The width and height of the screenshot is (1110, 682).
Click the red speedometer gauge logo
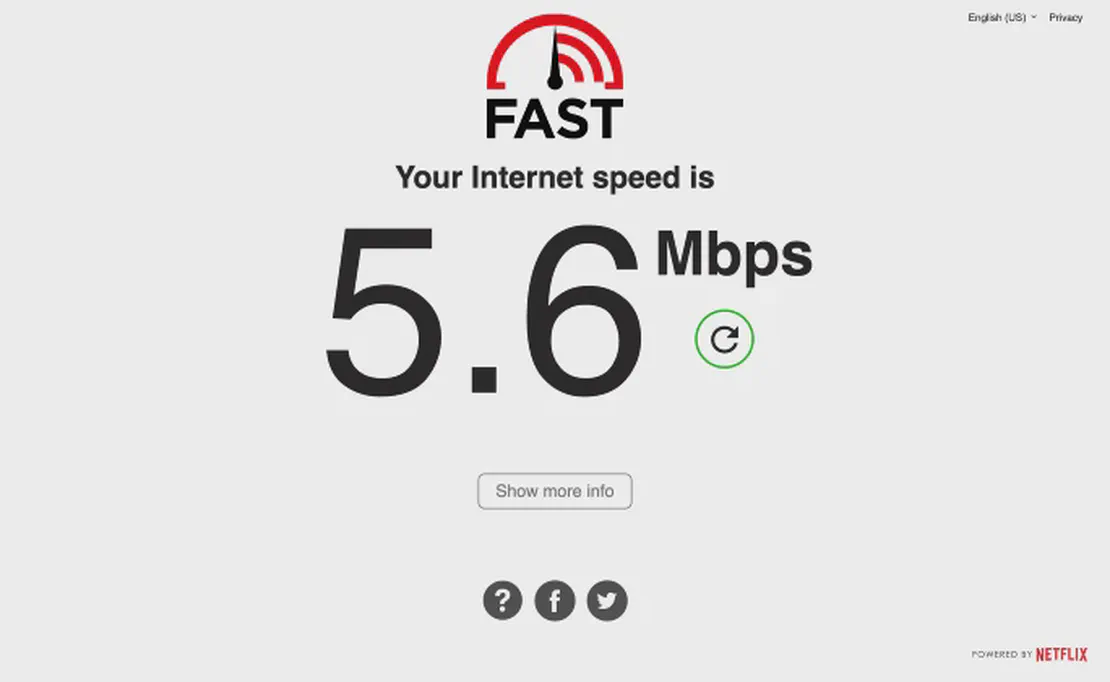555,52
